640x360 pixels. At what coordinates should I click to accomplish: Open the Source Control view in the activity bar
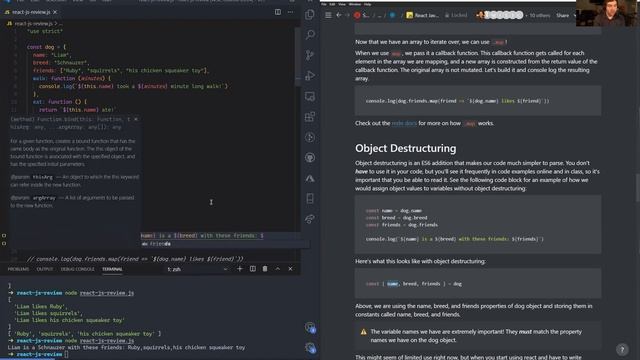click(310, 55)
